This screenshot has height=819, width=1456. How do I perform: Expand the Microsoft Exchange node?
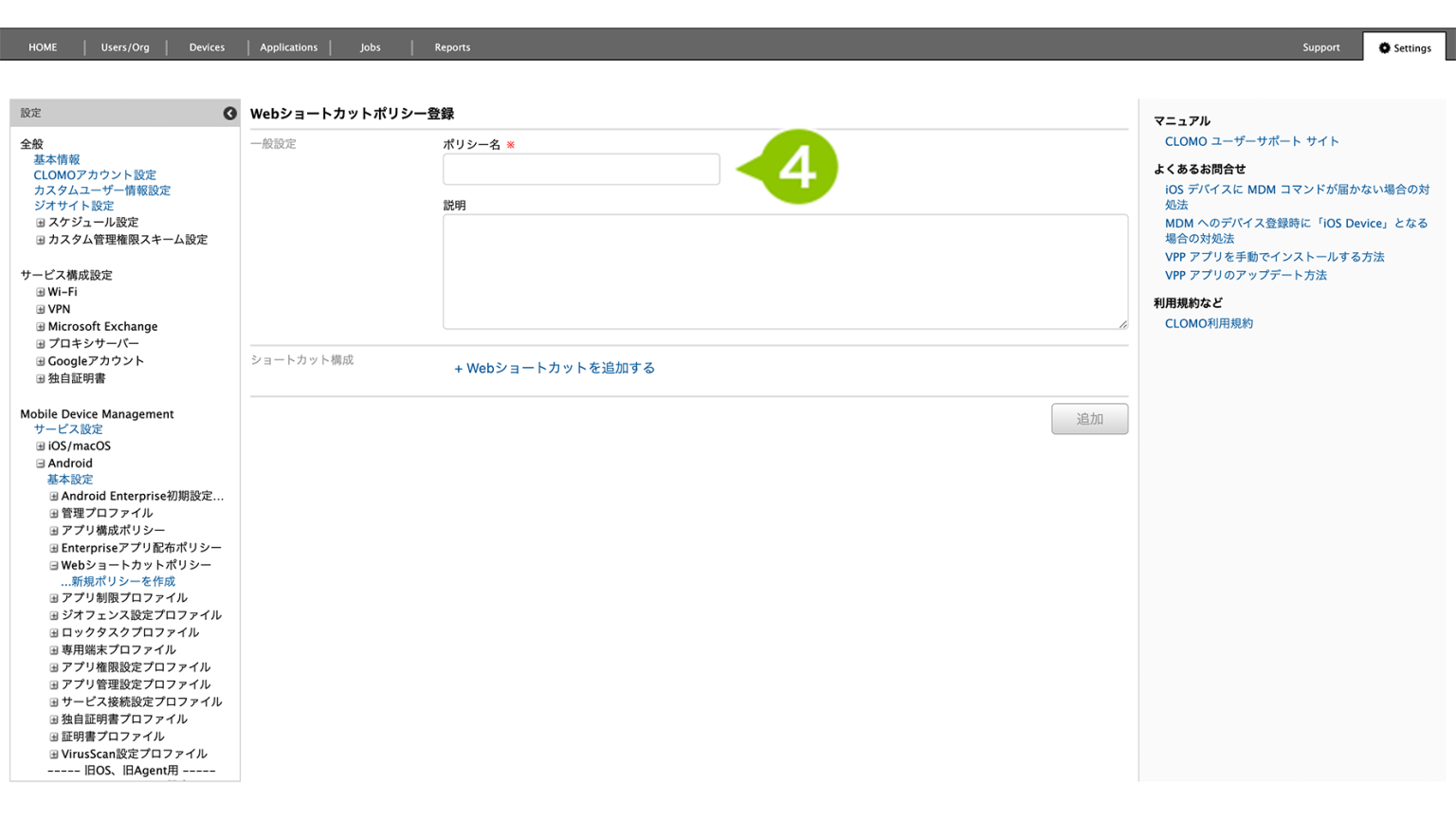click(41, 327)
